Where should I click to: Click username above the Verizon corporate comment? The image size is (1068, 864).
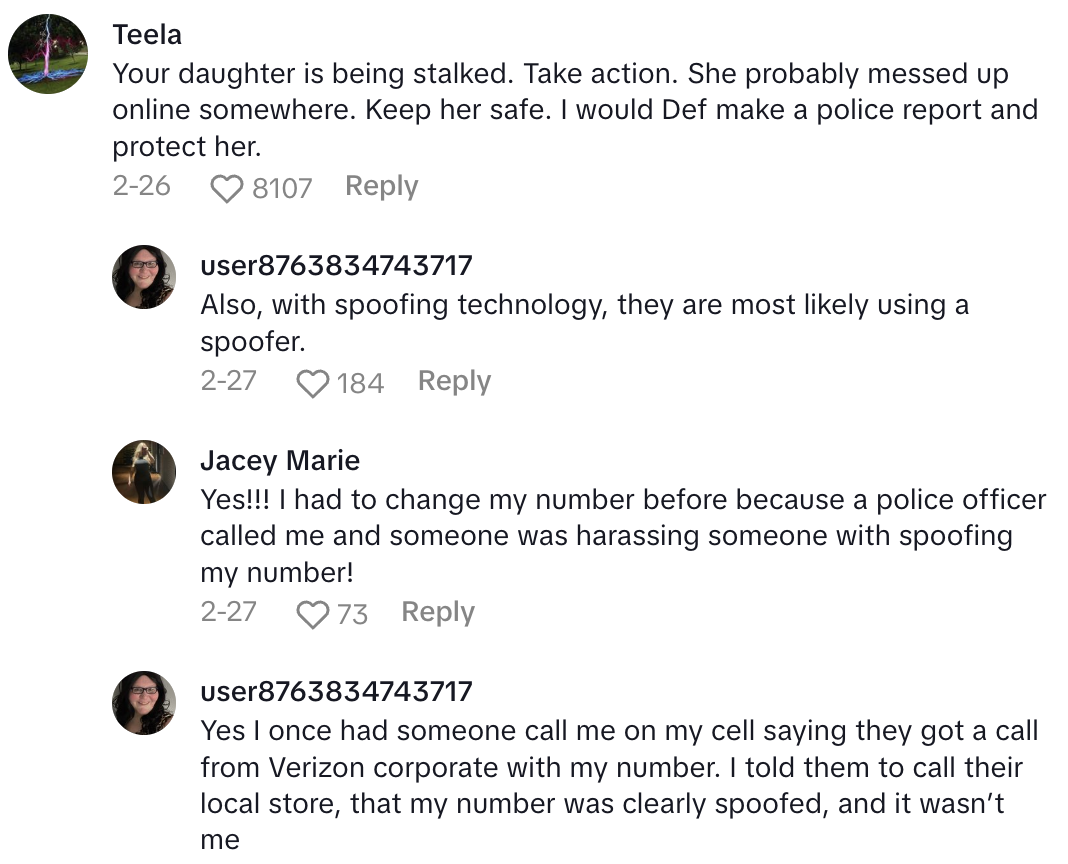point(336,691)
